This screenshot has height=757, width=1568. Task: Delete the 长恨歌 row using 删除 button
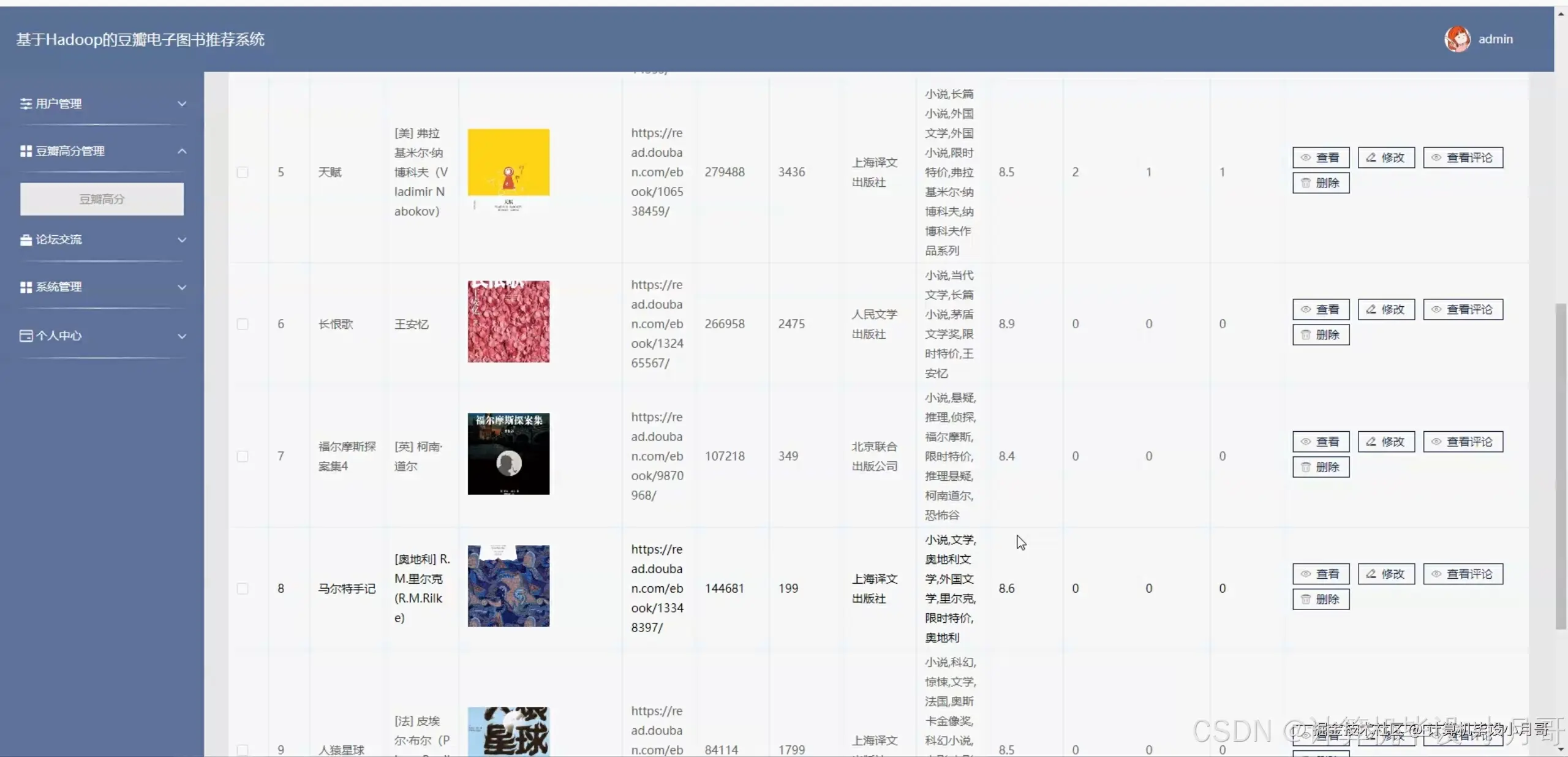click(x=1321, y=335)
